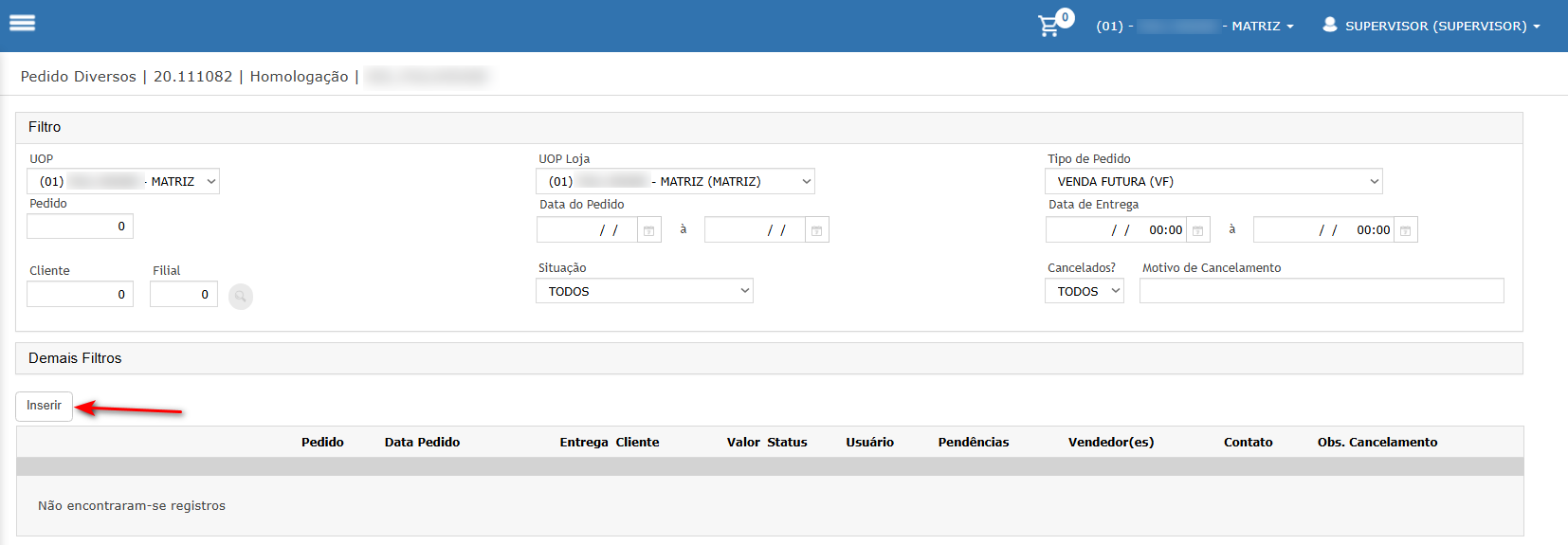This screenshot has width=1568, height=545.
Task: Click the Inserir button
Action: pyautogui.click(x=44, y=406)
